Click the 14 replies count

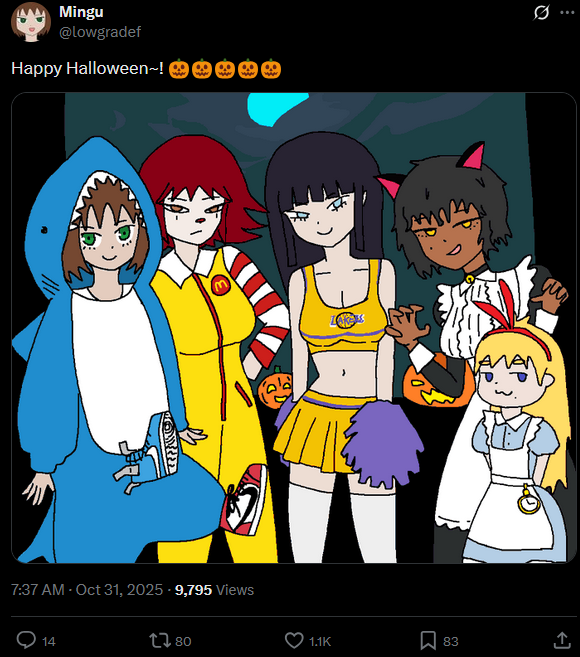click(x=49, y=641)
